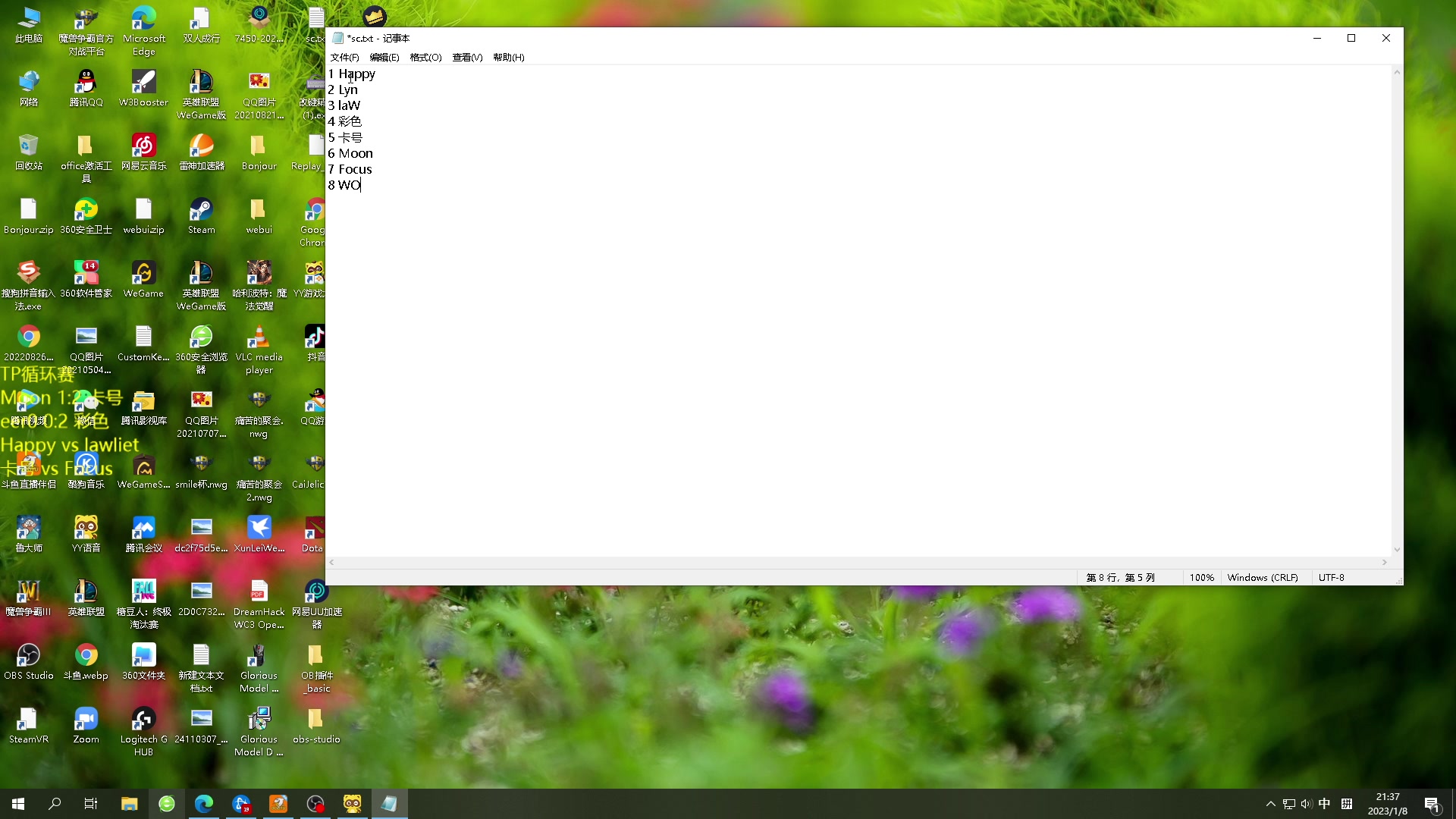Toggle Chinese input mode indicator
The image size is (1456, 819).
(x=1324, y=804)
